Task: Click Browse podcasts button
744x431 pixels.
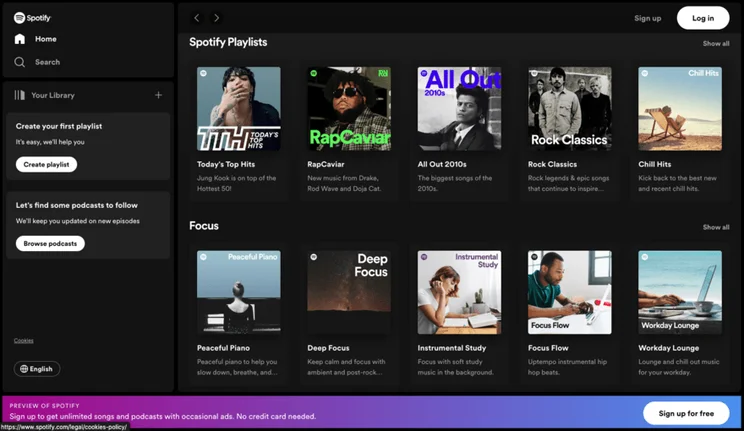Action: 50,244
